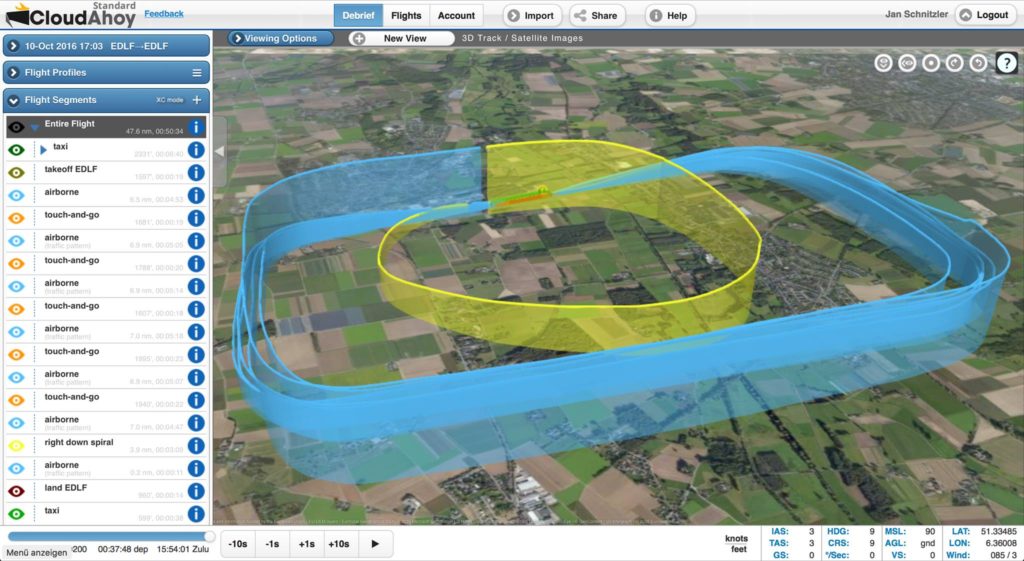The image size is (1024, 561).
Task: Expand the first taxi segment triangle
Action: [43, 150]
